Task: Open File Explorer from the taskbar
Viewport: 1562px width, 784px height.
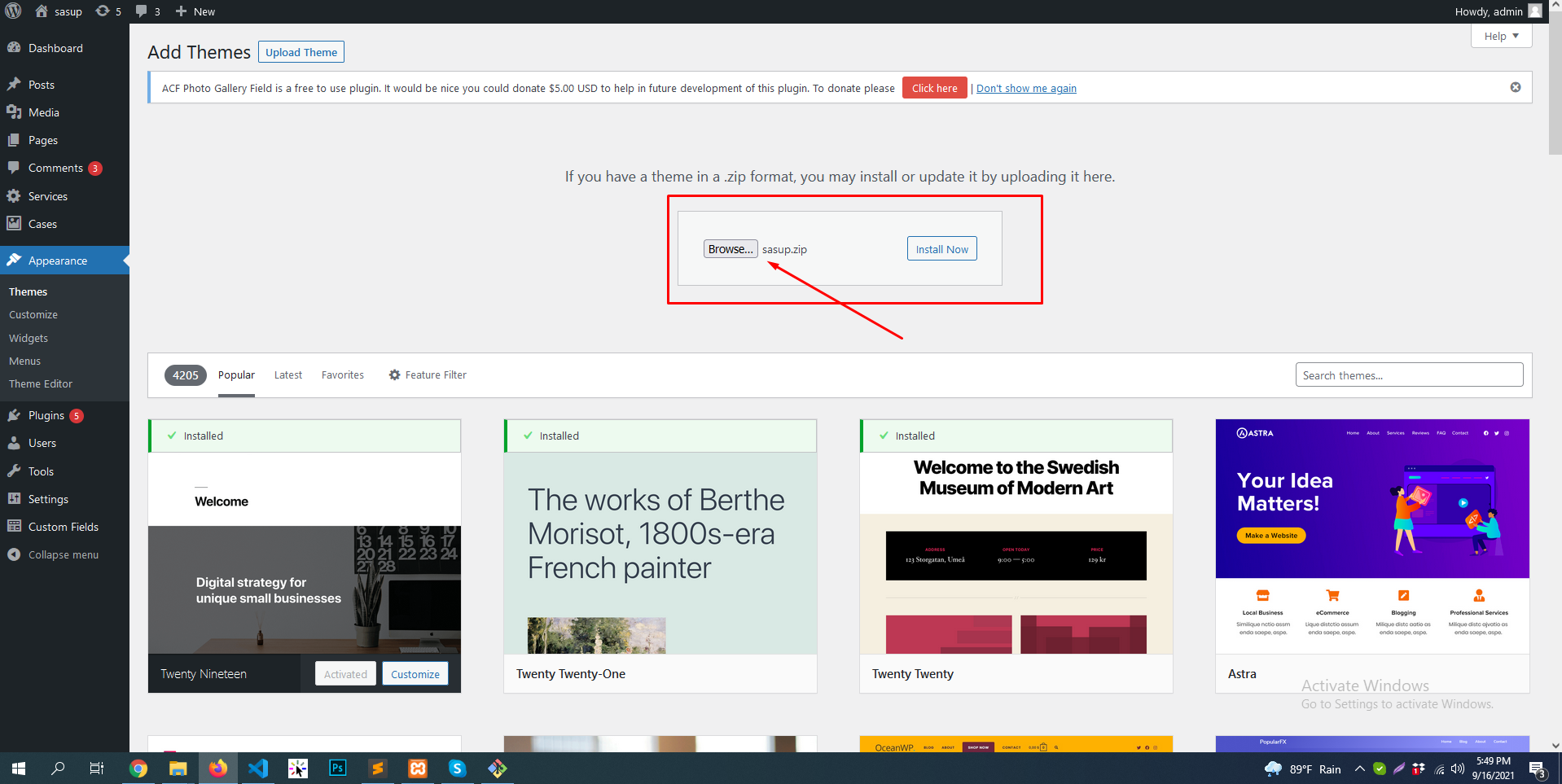Action: click(x=178, y=769)
